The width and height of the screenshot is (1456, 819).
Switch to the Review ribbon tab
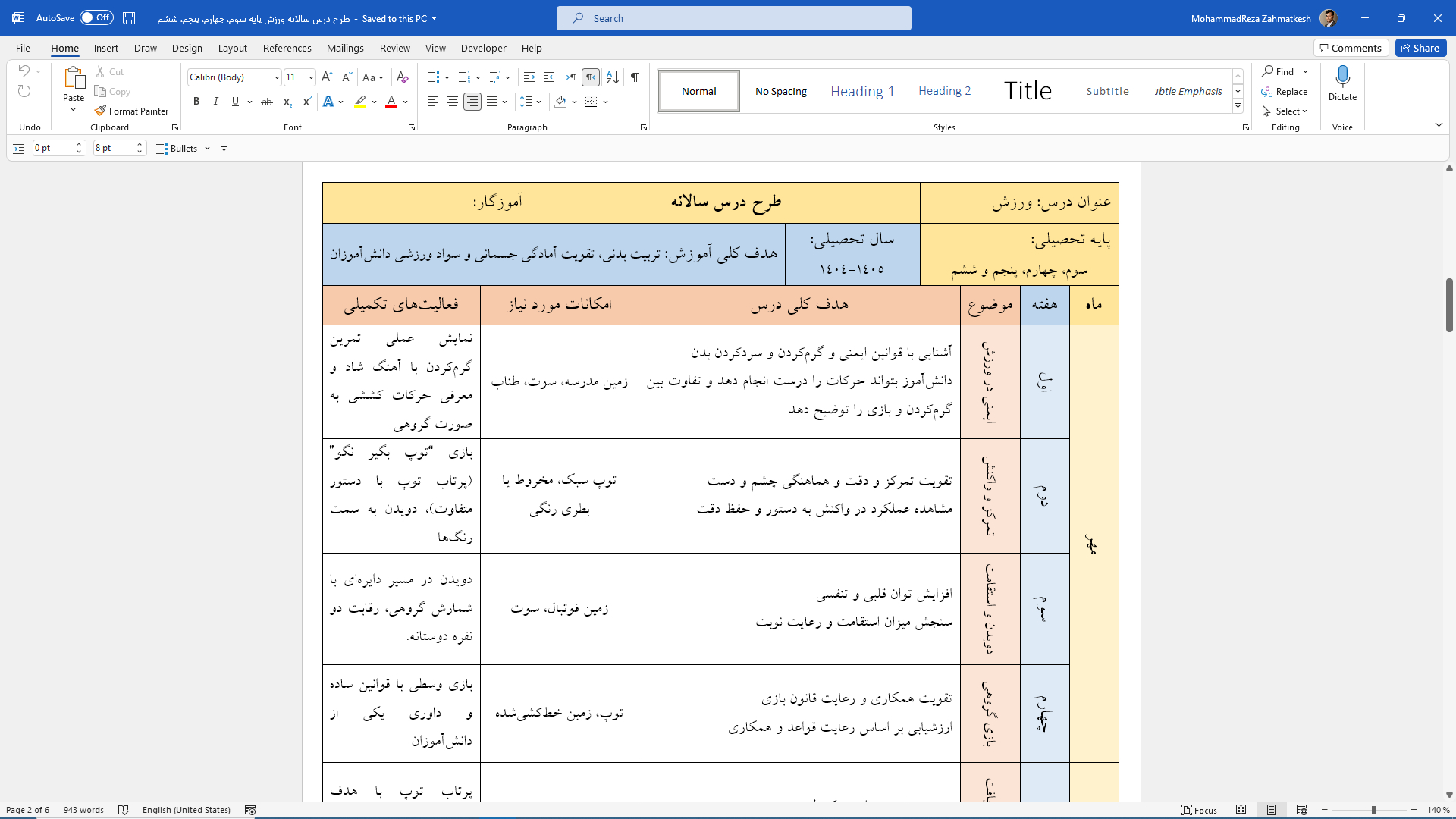click(394, 48)
